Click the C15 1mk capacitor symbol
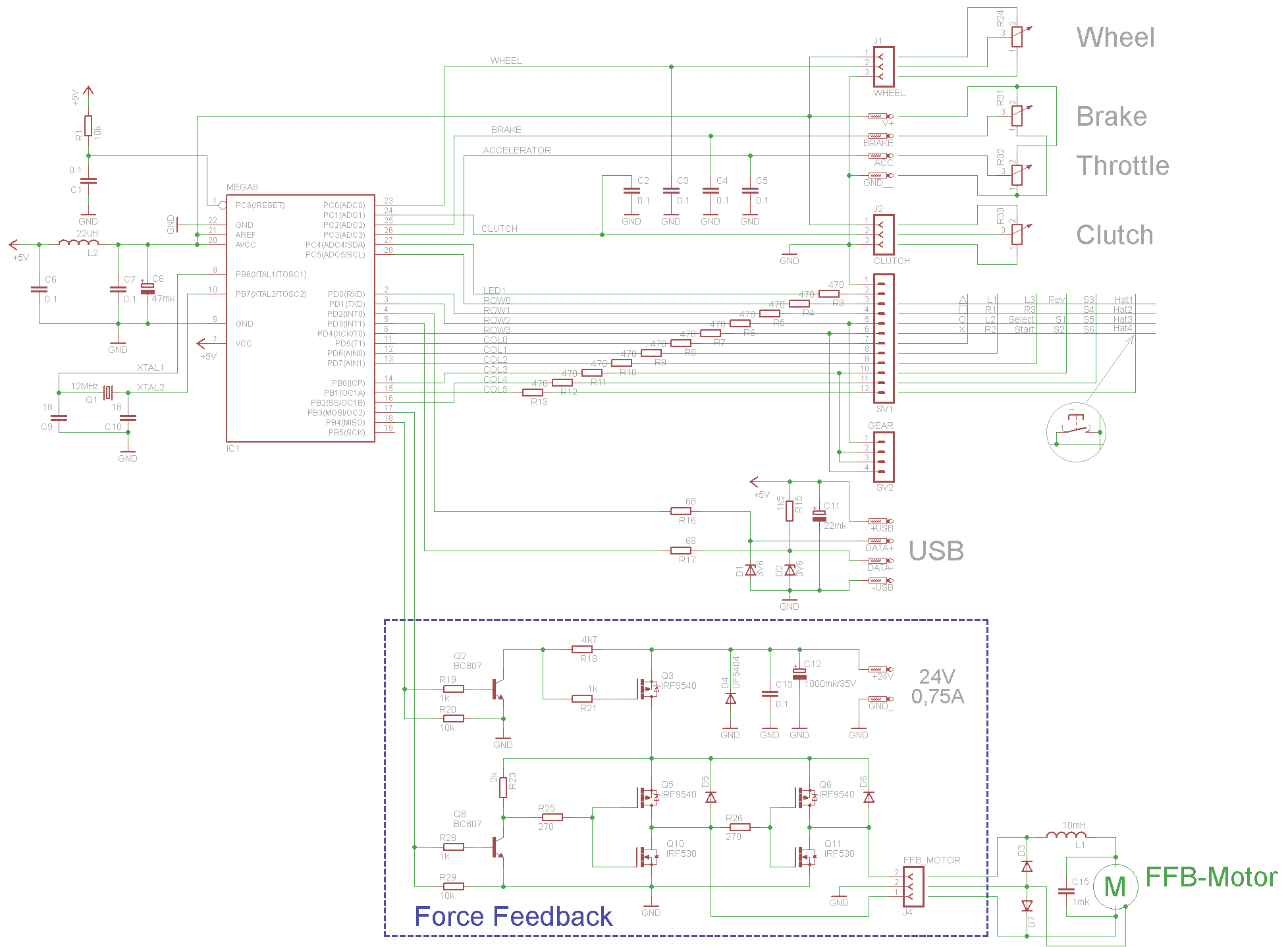The width and height of the screenshot is (1288, 947). coord(1066,892)
